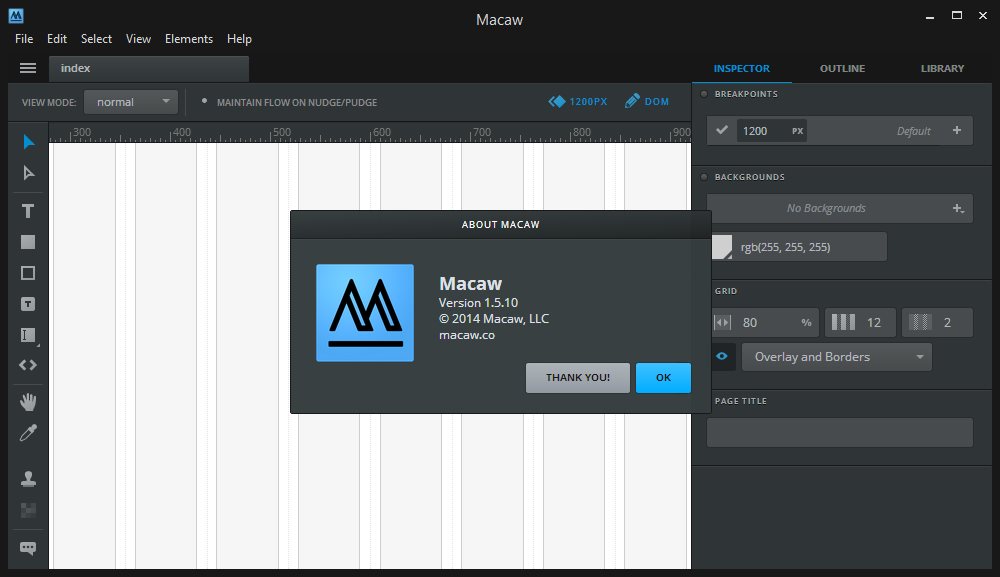The height and width of the screenshot is (577, 1000).
Task: Click the grid width icon beside 80
Action: click(722, 323)
